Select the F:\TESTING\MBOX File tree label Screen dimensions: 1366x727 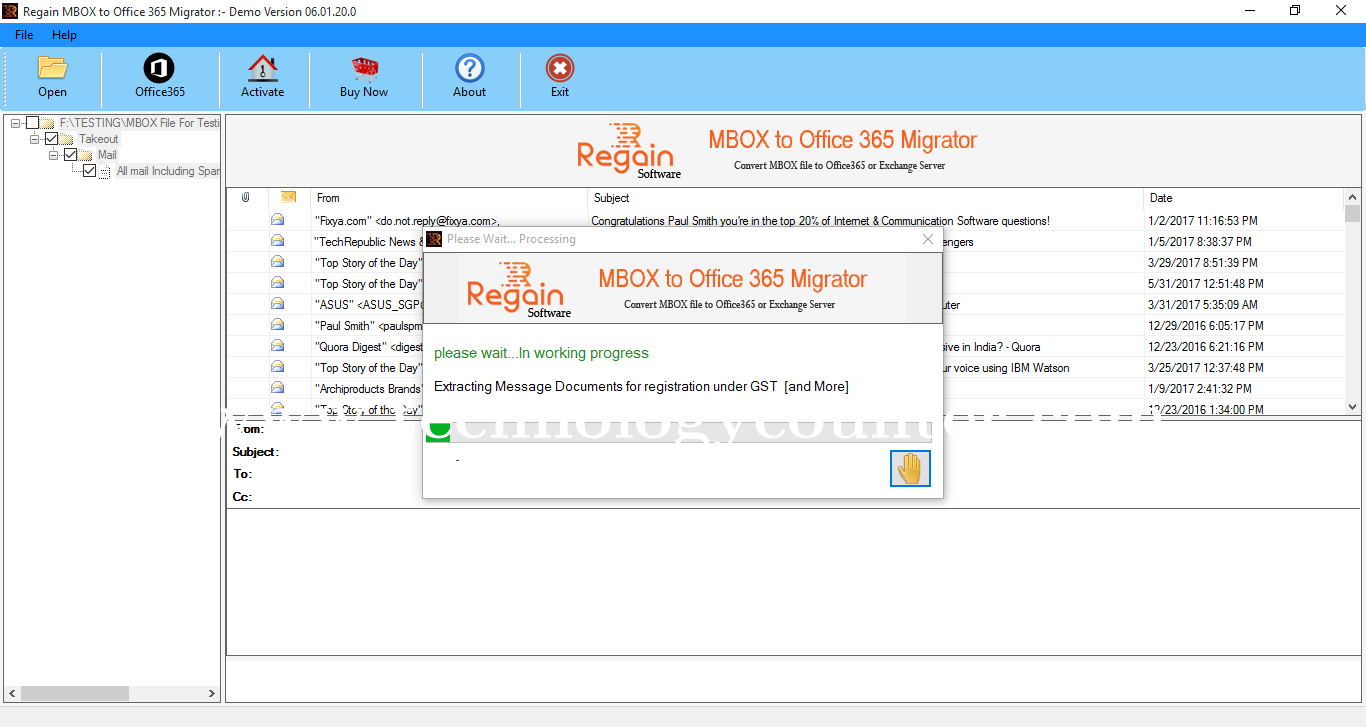pos(140,123)
